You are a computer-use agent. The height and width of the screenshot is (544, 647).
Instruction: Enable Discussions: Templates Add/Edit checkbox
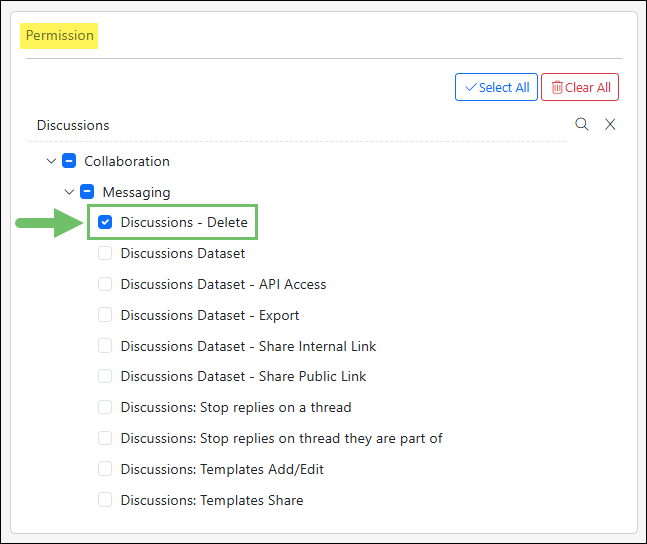(x=105, y=469)
